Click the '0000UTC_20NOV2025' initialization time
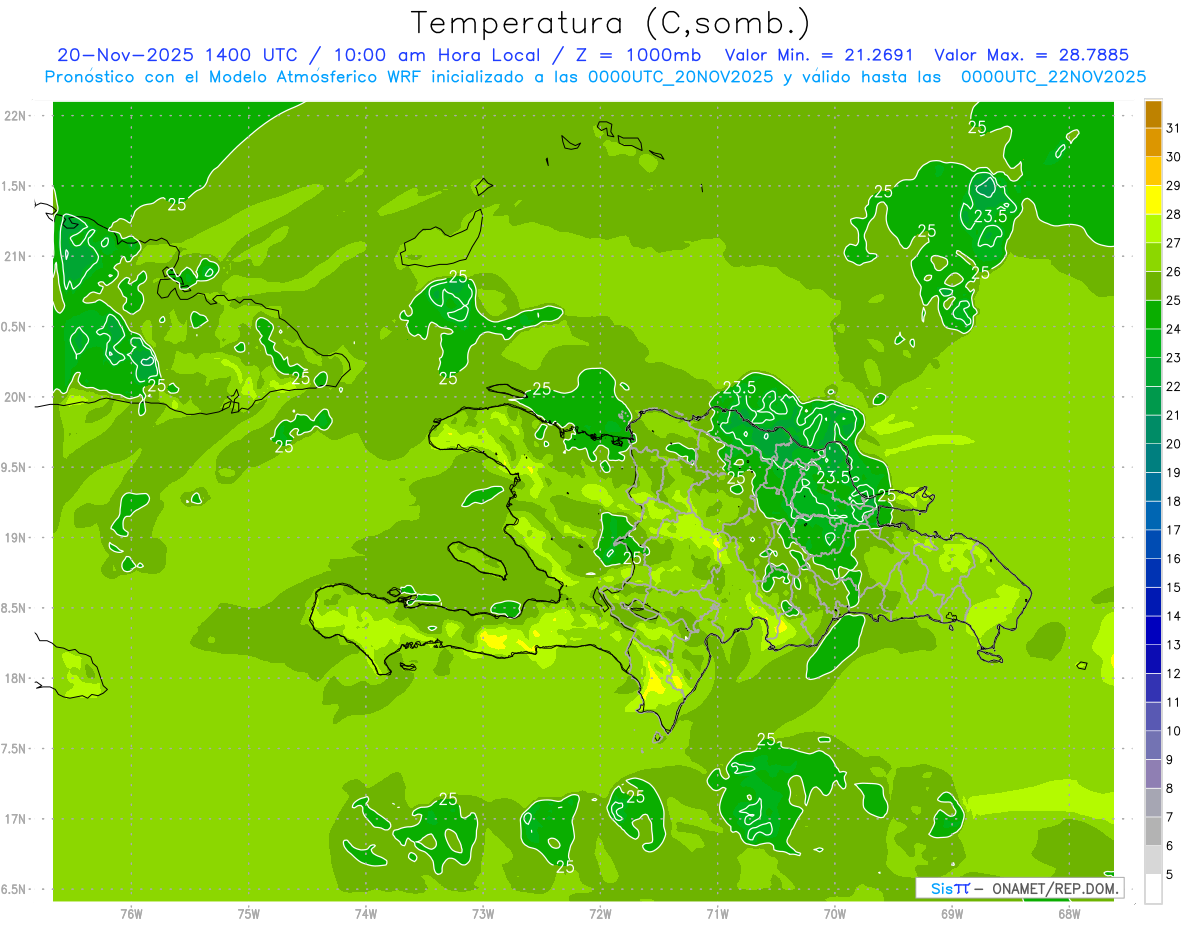The height and width of the screenshot is (927, 1200). tap(681, 77)
